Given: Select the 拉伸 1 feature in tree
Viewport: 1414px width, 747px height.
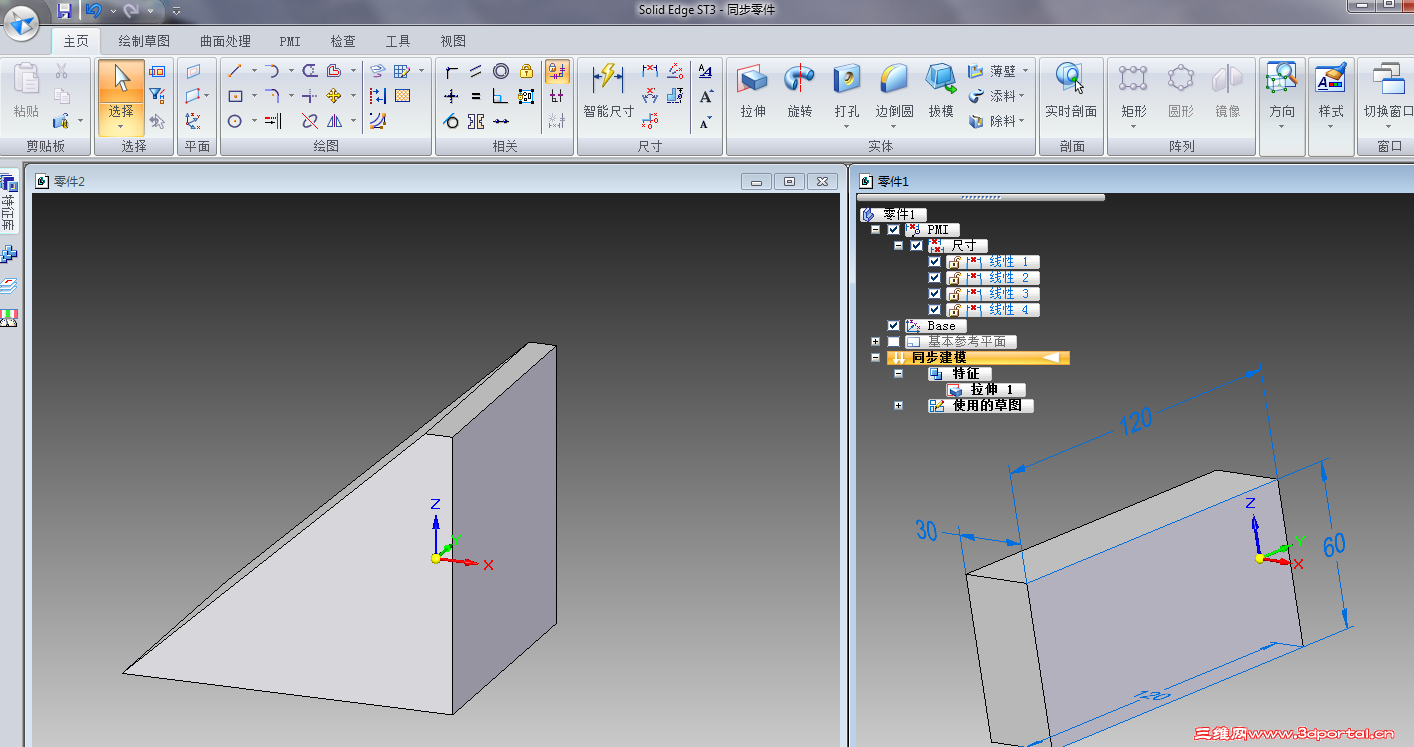Looking at the screenshot, I should tap(986, 390).
